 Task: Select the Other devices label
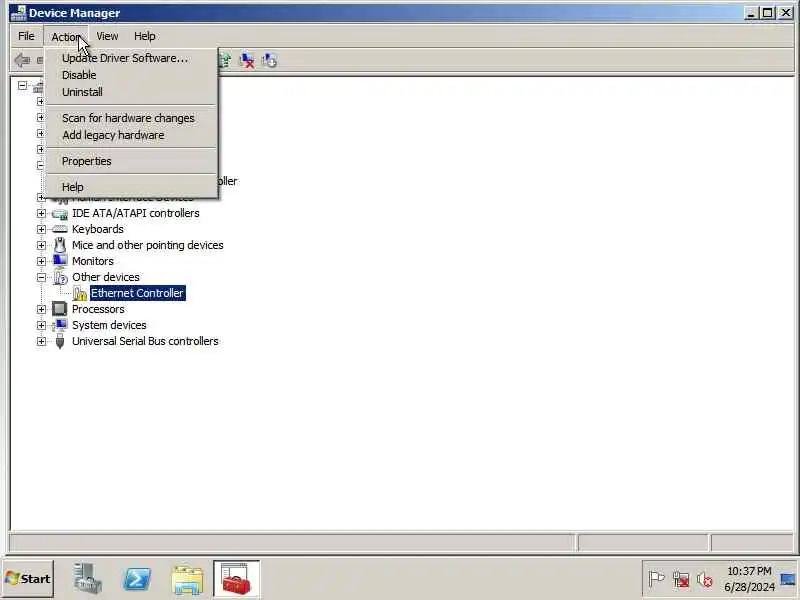click(x=106, y=277)
